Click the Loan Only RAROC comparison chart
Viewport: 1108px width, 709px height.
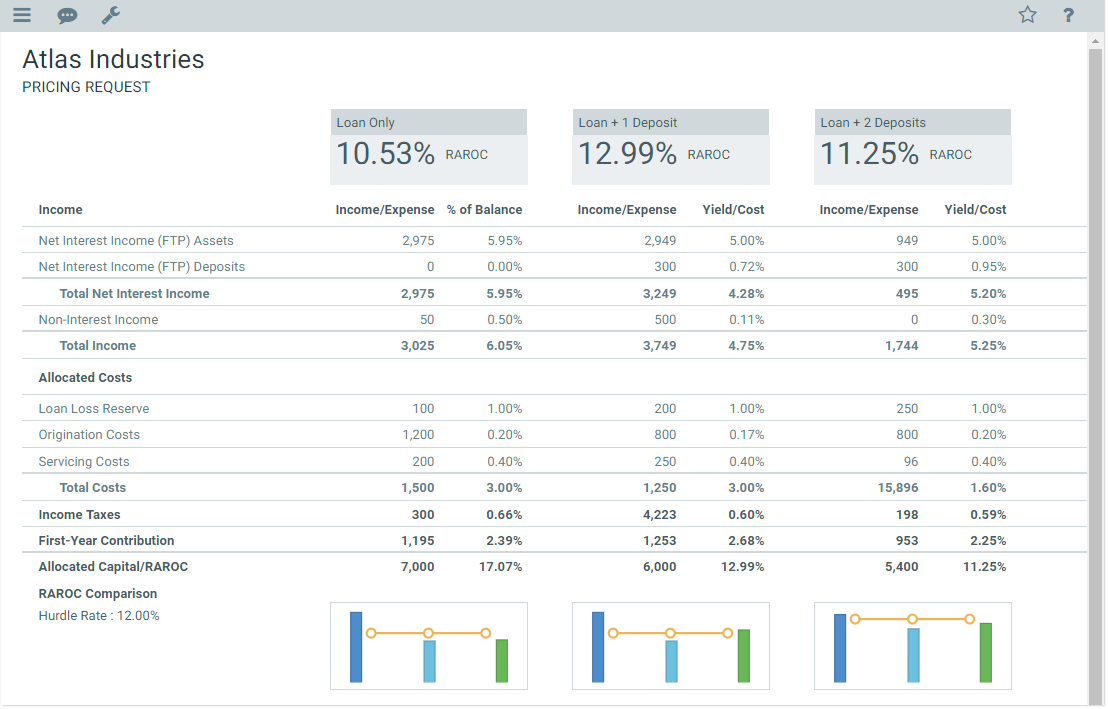(428, 645)
